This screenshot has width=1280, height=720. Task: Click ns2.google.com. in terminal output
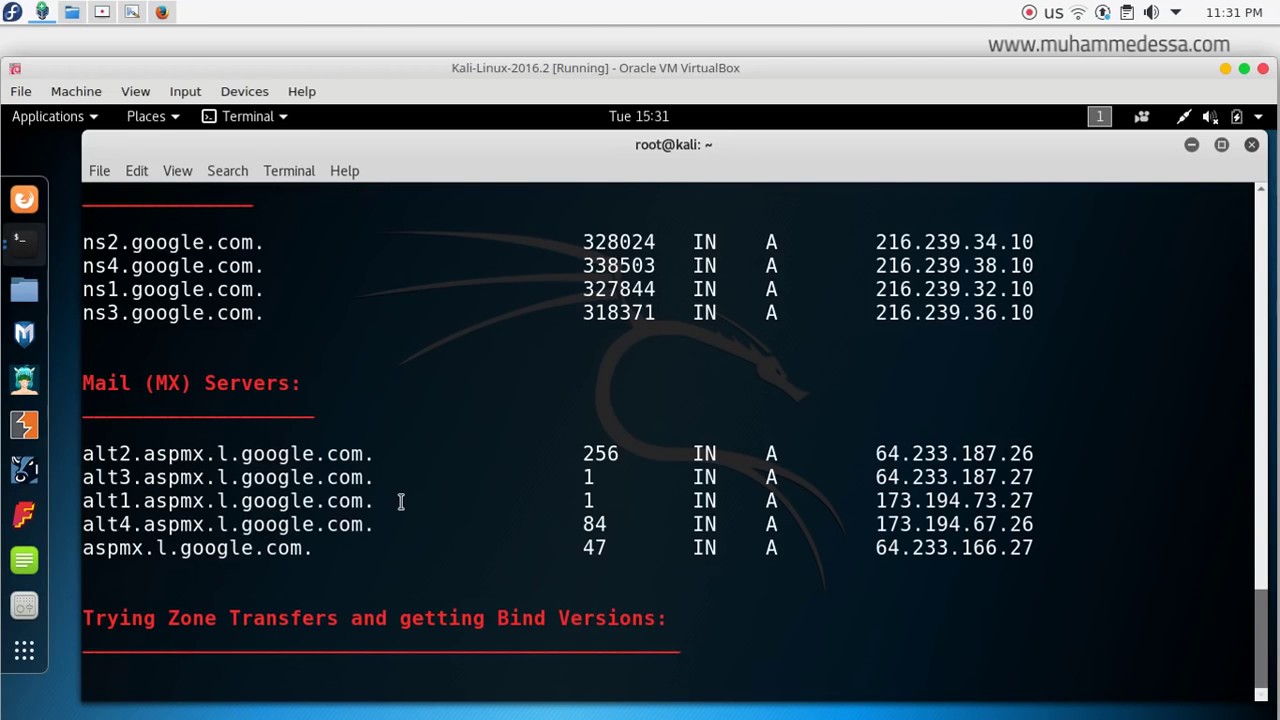coord(173,243)
